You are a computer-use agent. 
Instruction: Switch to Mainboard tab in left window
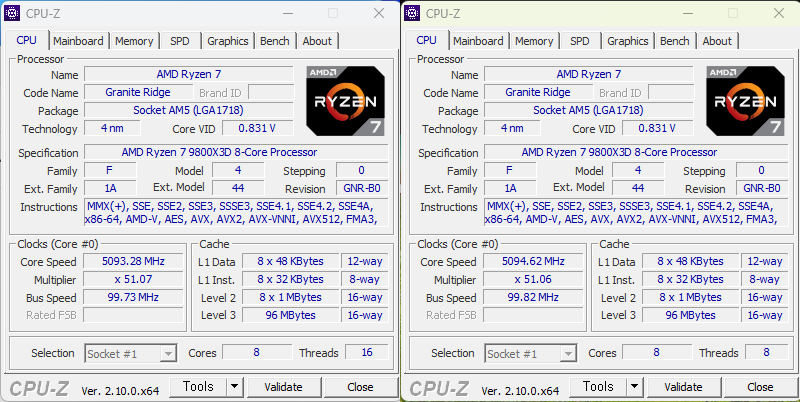tap(78, 41)
